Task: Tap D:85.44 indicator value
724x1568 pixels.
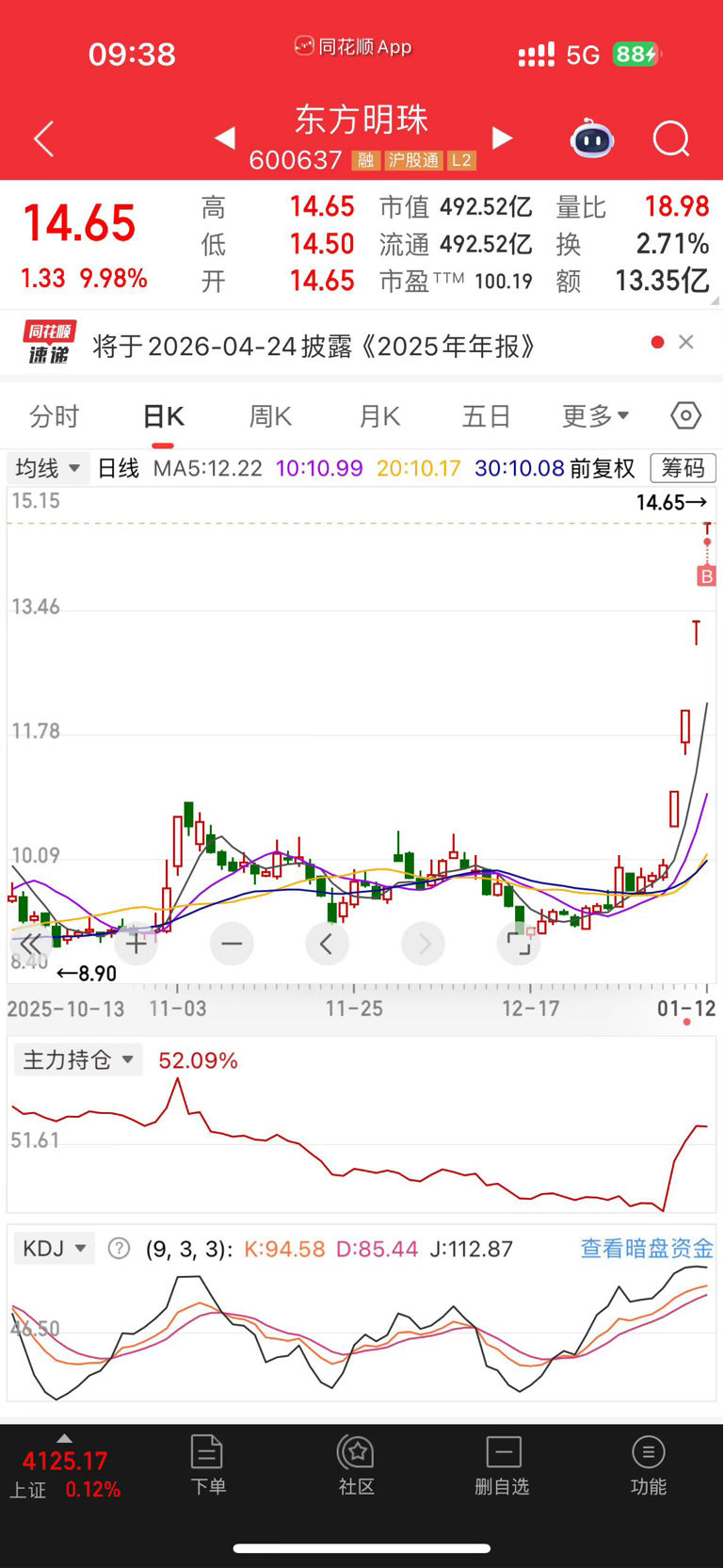Action: pos(377,1250)
